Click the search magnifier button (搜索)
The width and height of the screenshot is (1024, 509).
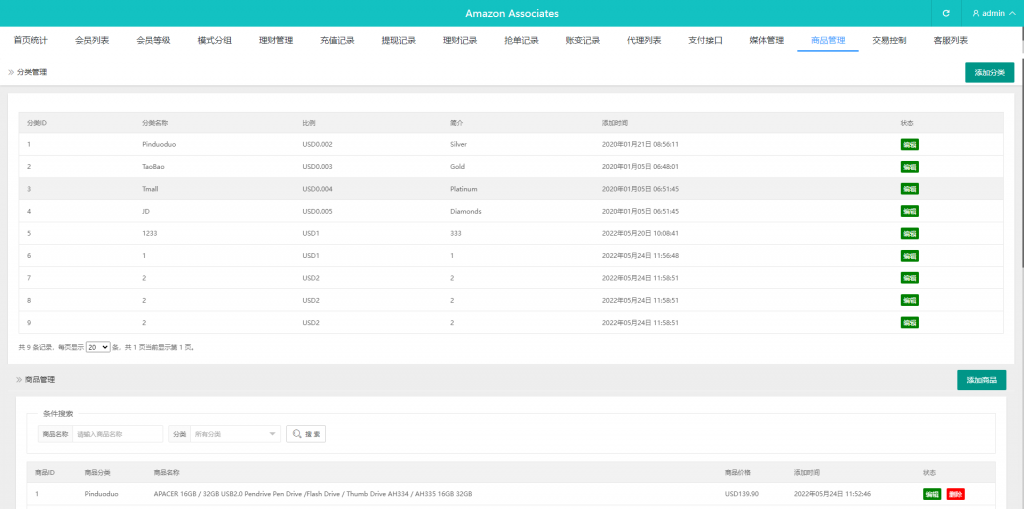pos(306,434)
